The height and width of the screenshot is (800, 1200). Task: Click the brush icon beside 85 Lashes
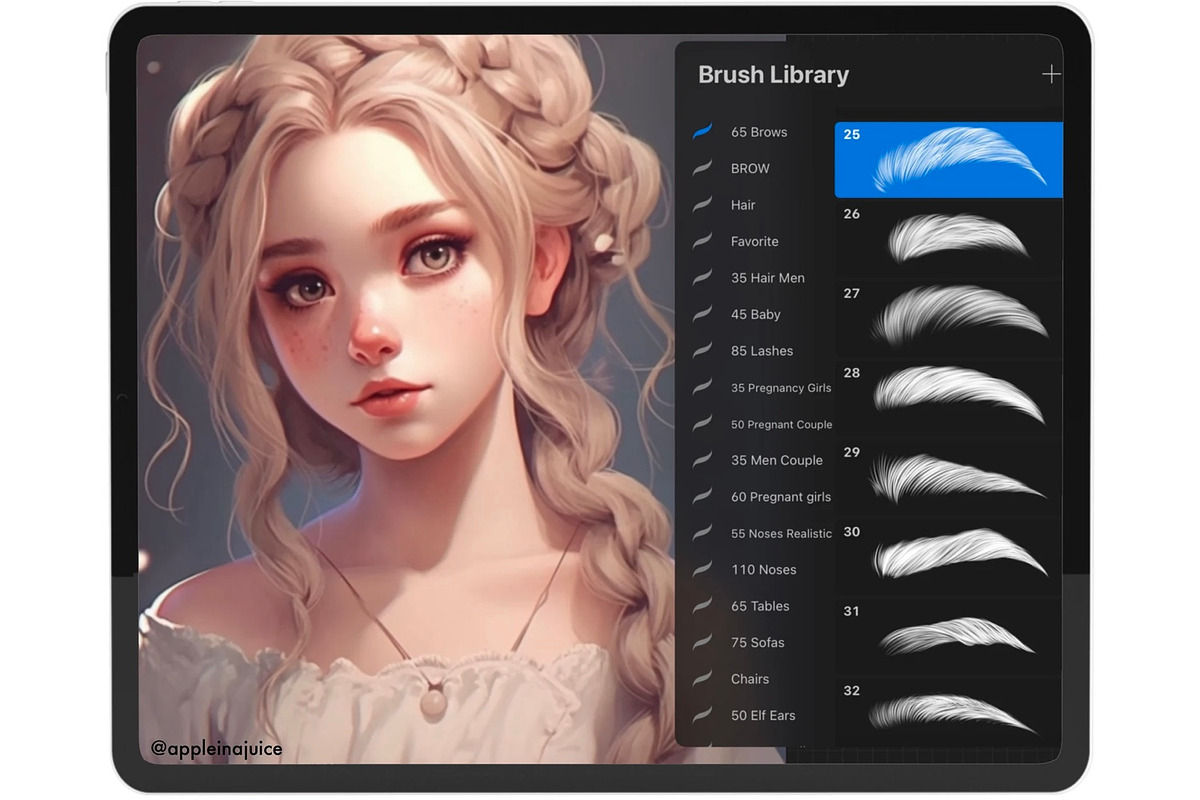tap(703, 351)
